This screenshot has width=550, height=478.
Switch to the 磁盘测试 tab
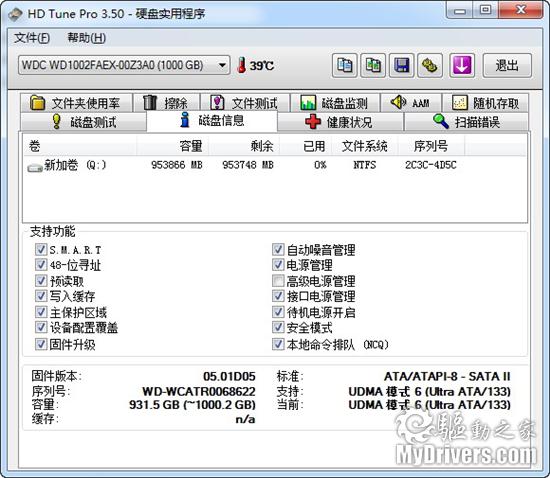pyautogui.click(x=83, y=122)
